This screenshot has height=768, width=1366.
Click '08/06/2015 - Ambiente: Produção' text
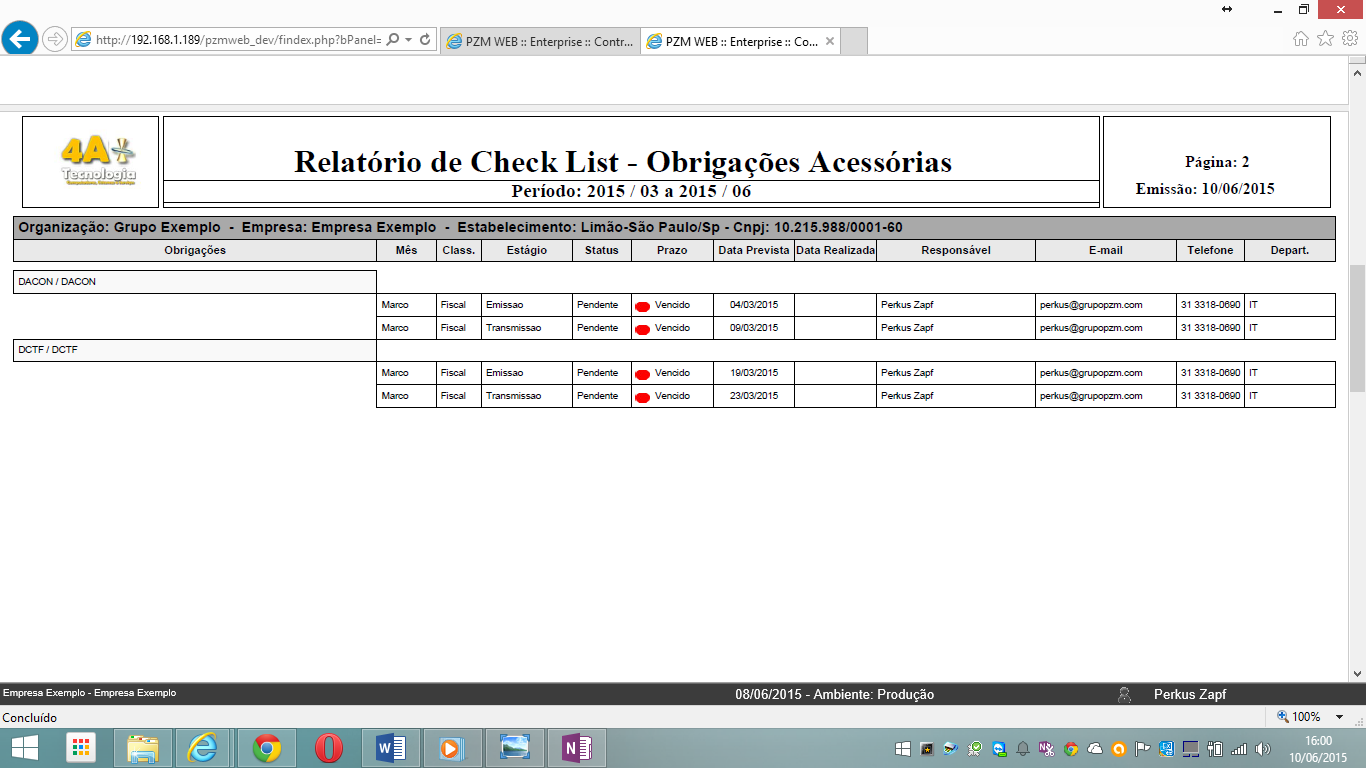[834, 694]
